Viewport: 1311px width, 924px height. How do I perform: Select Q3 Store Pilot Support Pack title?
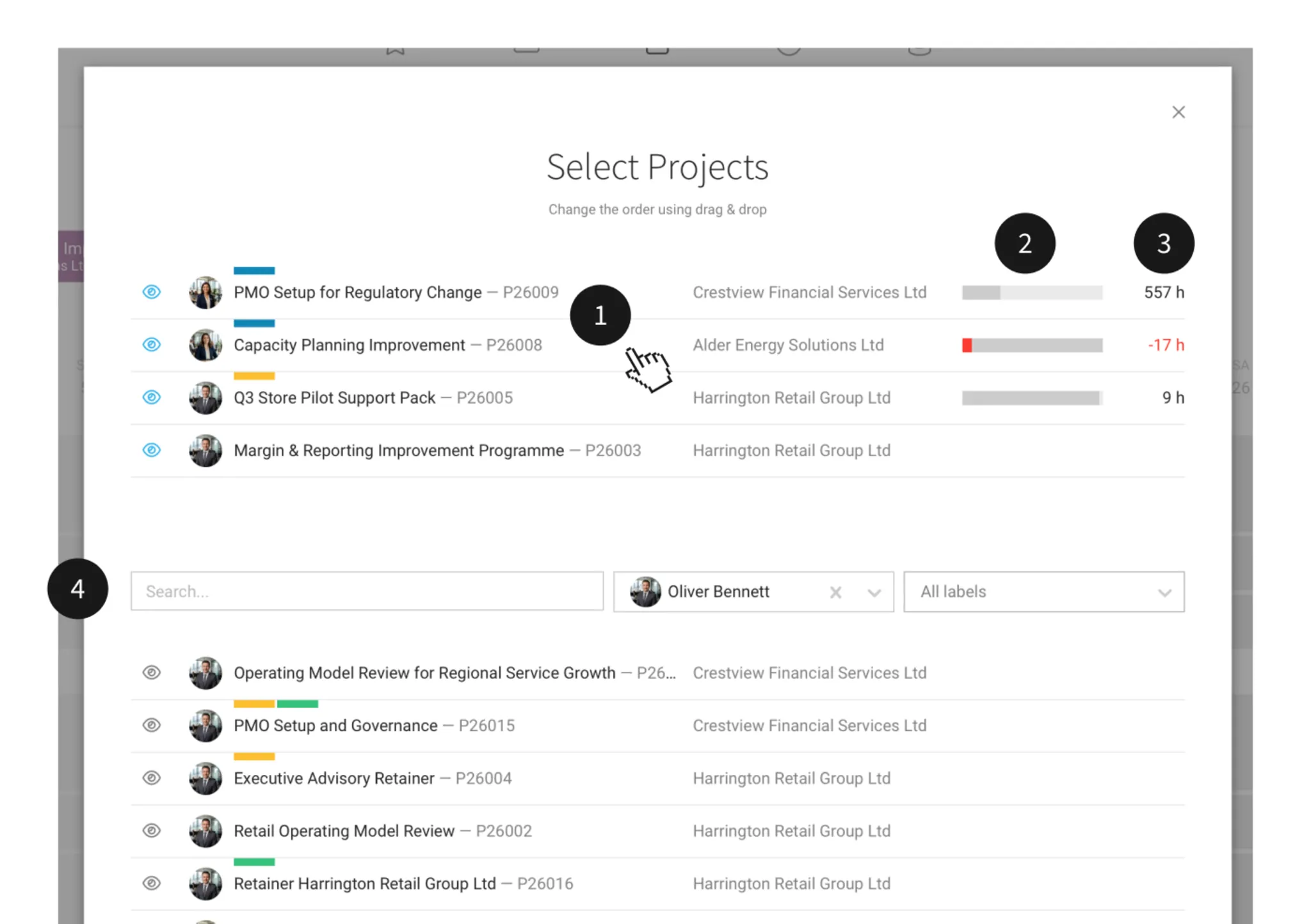pos(335,397)
